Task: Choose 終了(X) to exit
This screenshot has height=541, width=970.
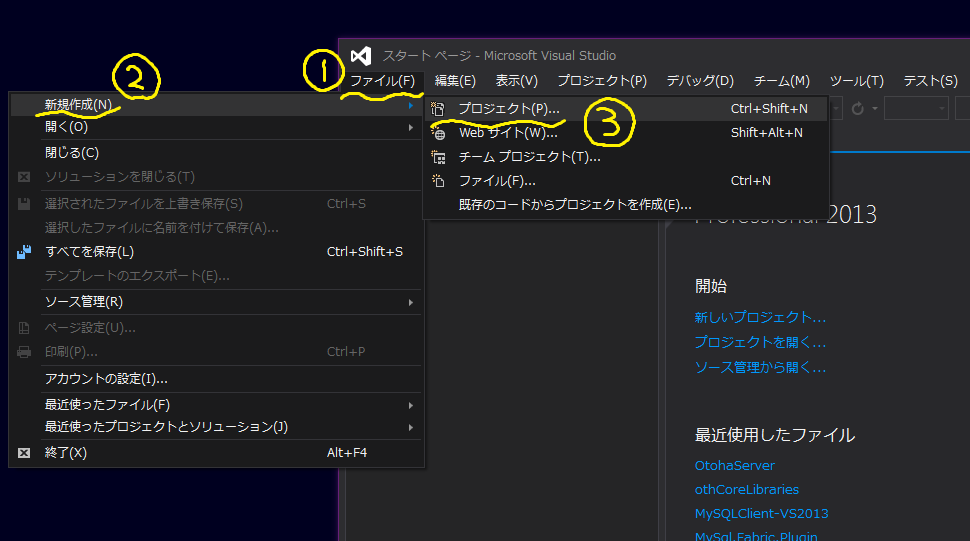Action: tap(216, 453)
